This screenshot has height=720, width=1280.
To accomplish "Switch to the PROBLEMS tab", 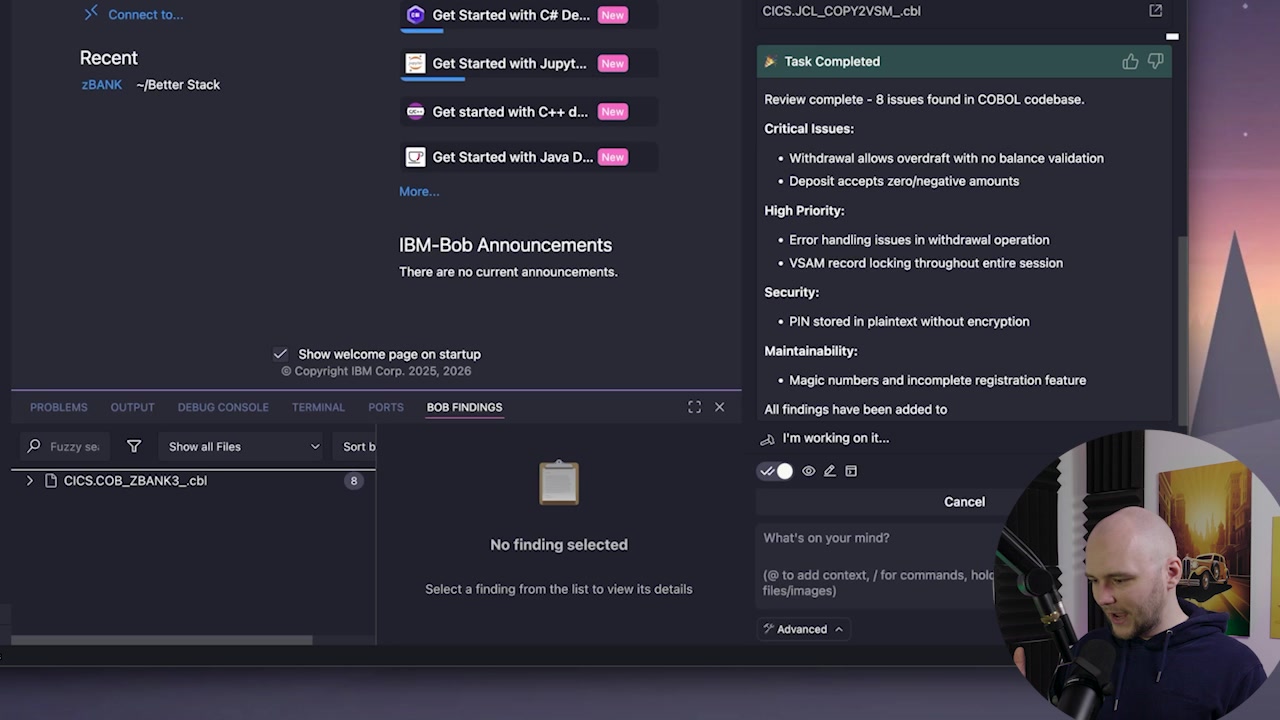I will pyautogui.click(x=58, y=407).
